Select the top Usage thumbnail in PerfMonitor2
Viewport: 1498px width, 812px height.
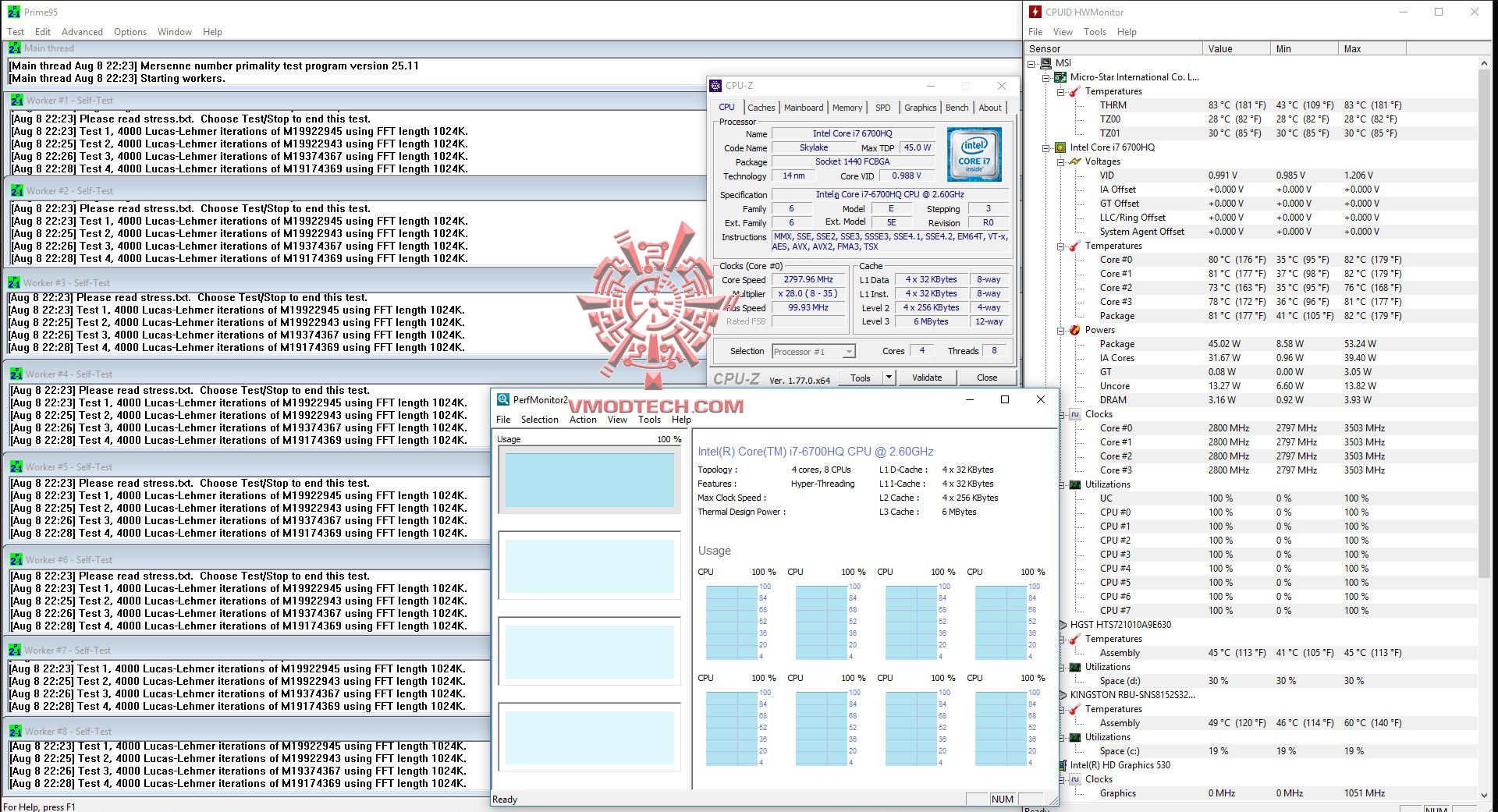click(589, 480)
